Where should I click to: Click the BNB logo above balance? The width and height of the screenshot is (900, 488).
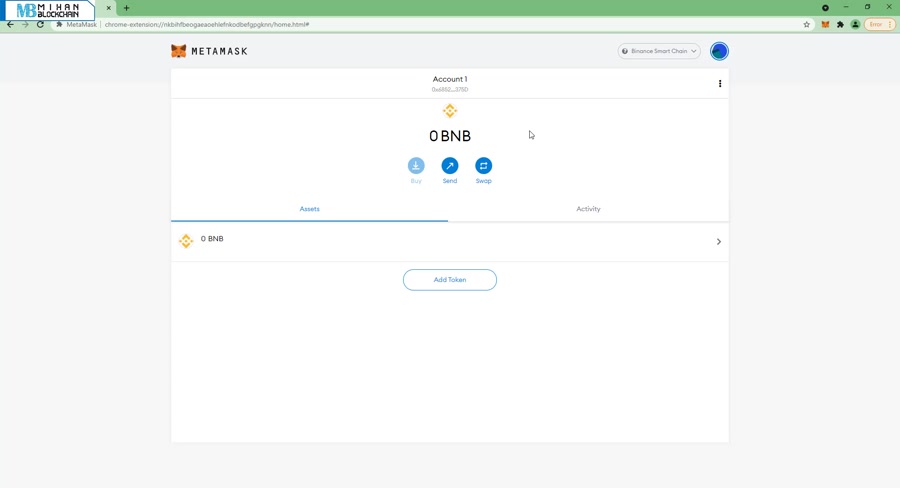[x=450, y=111]
